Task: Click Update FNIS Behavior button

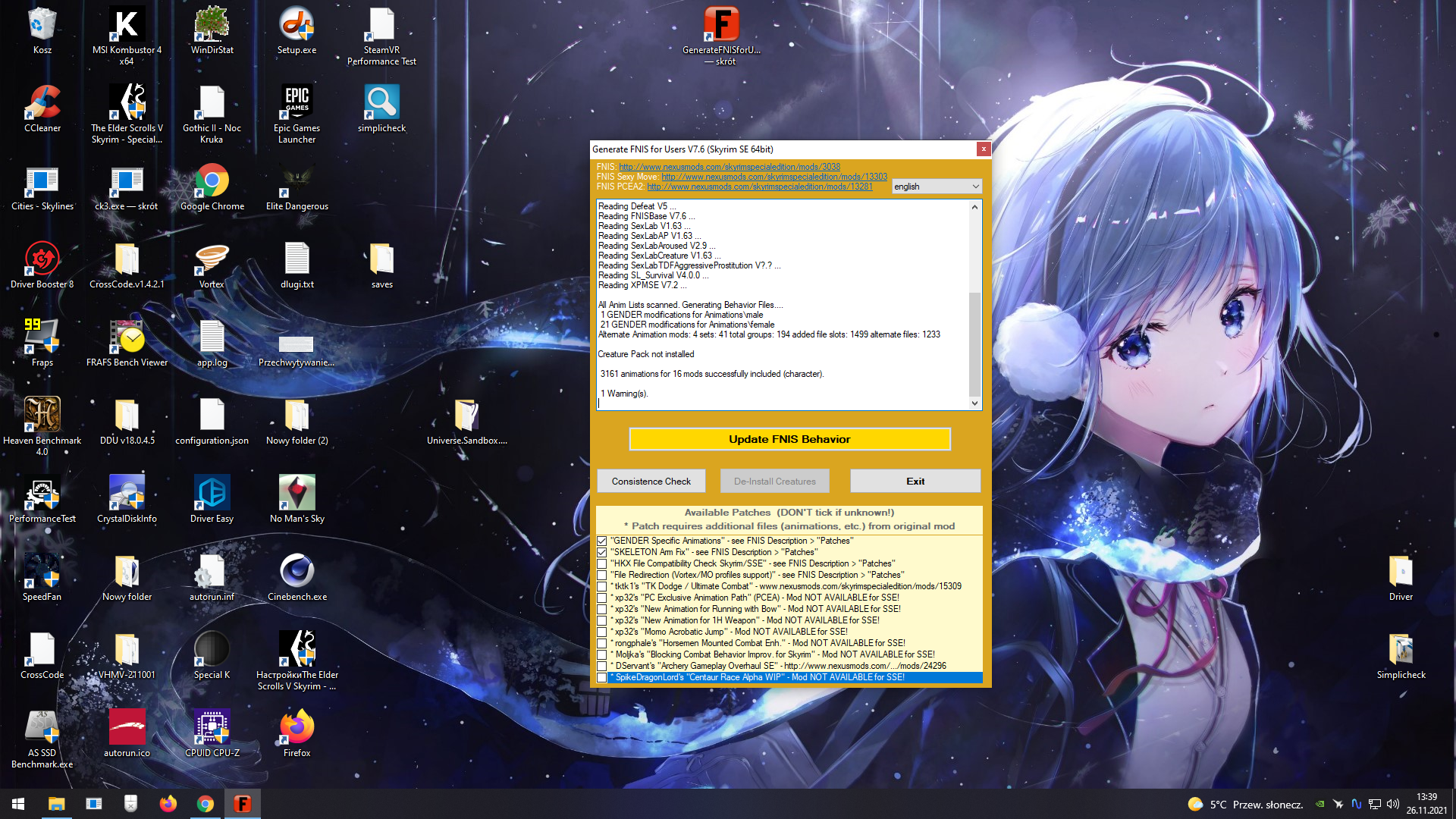Action: tap(789, 439)
